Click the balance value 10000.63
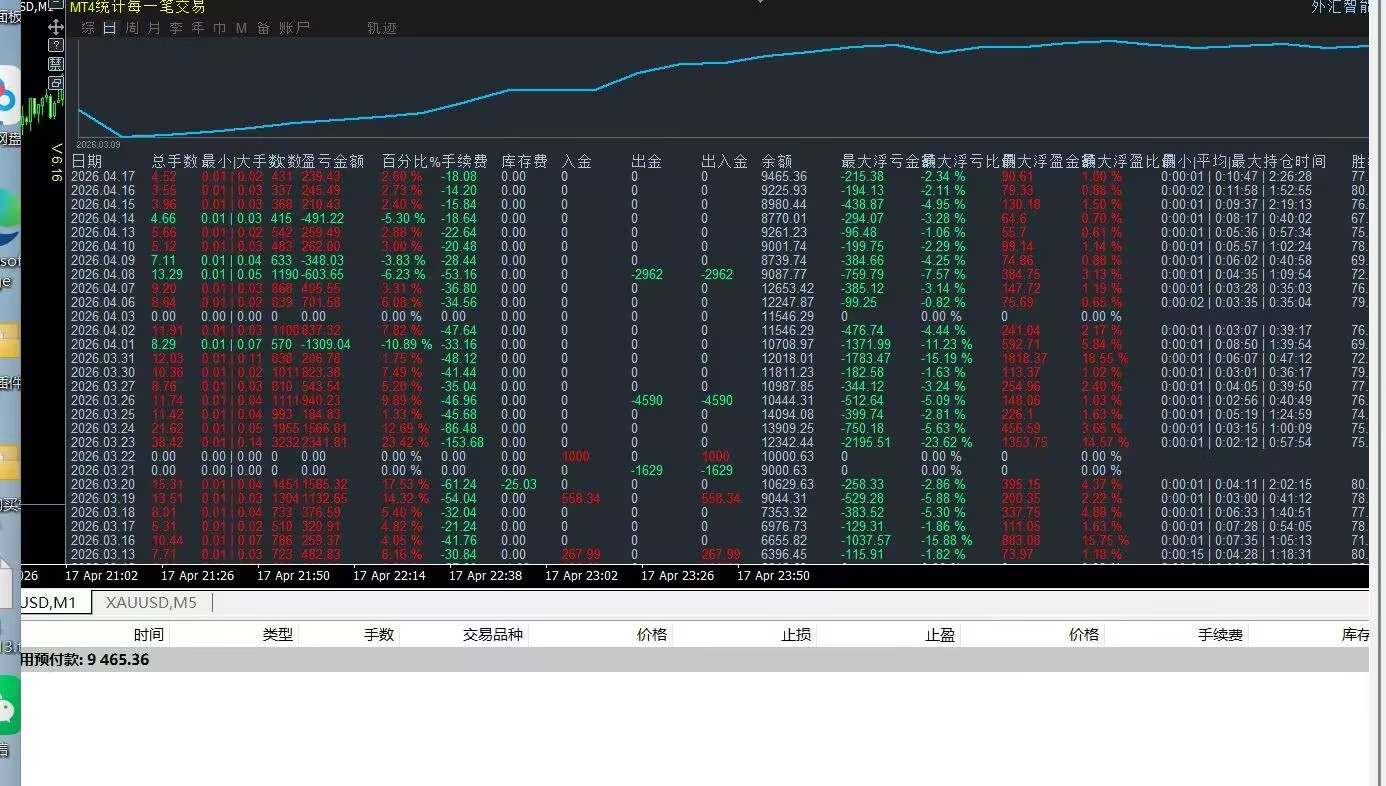Viewport: 1386px width, 786px height. pyautogui.click(x=787, y=456)
